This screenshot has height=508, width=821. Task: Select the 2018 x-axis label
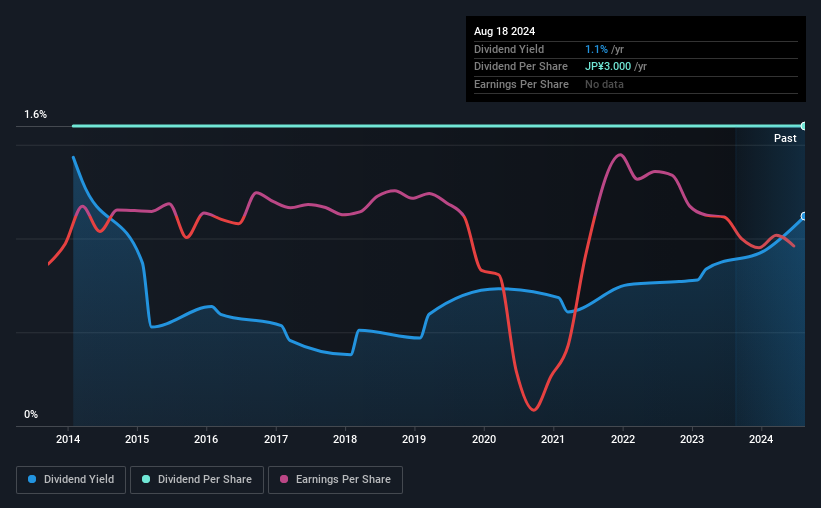tap(345, 439)
